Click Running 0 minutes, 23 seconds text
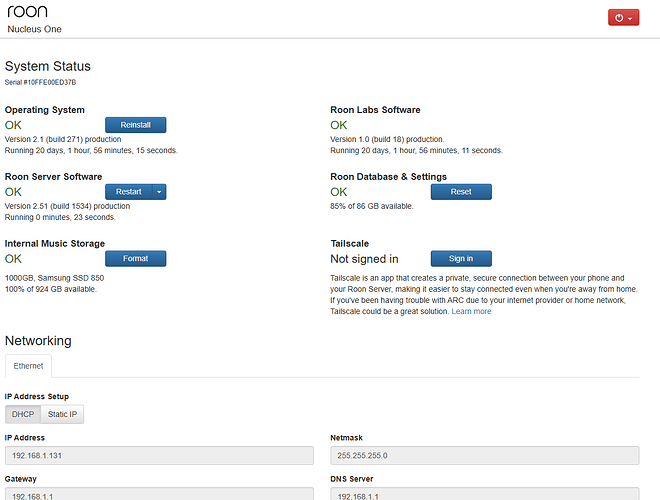 click(60, 217)
